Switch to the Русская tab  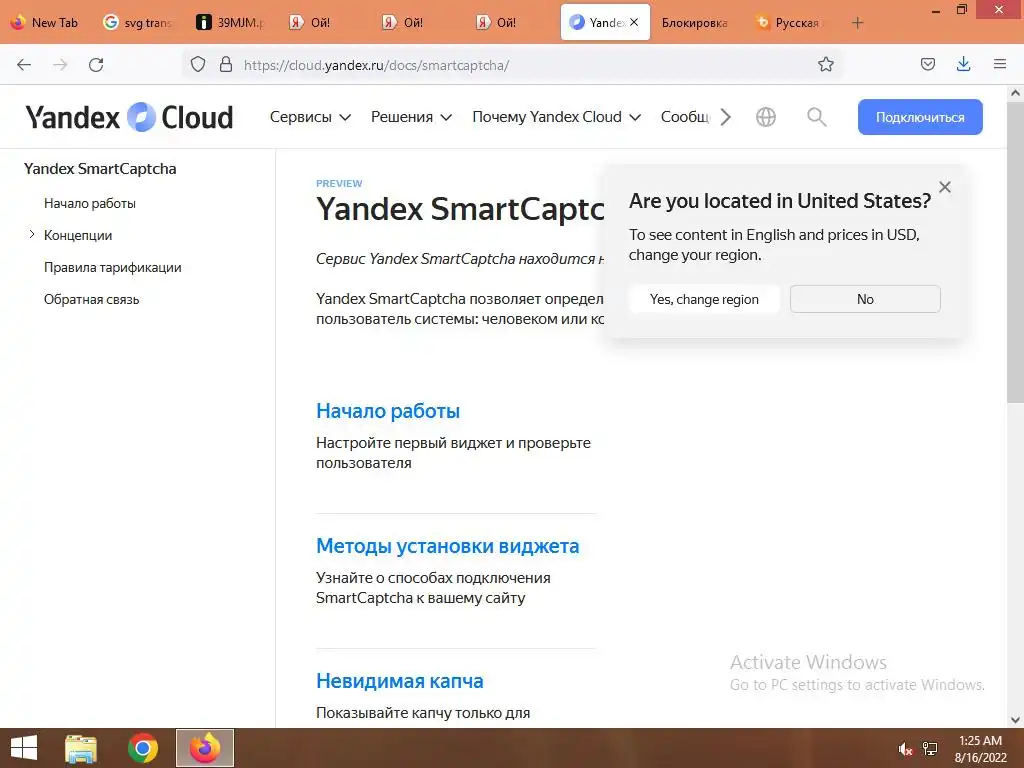tap(789, 23)
